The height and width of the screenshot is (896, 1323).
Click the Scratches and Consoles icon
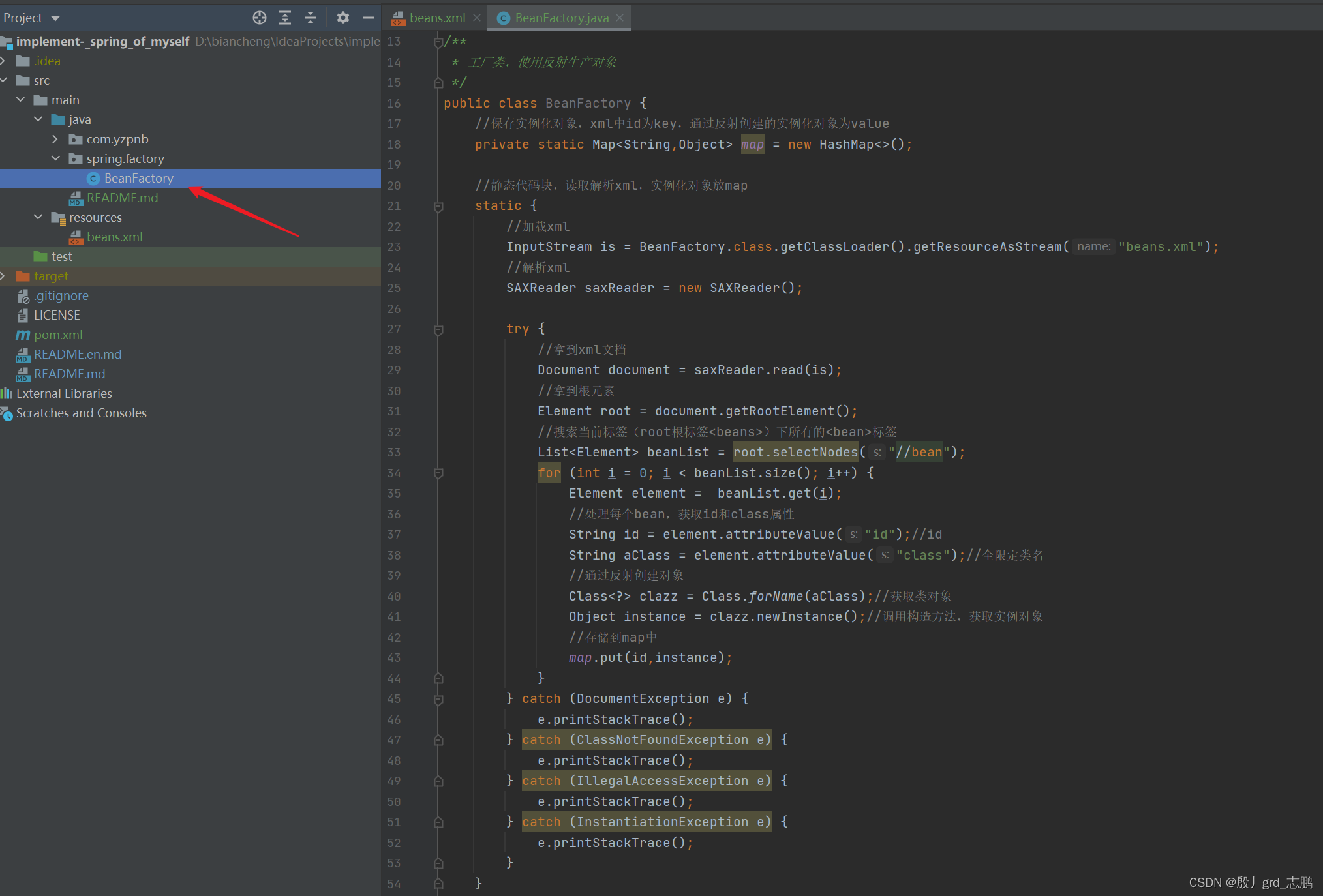point(7,413)
